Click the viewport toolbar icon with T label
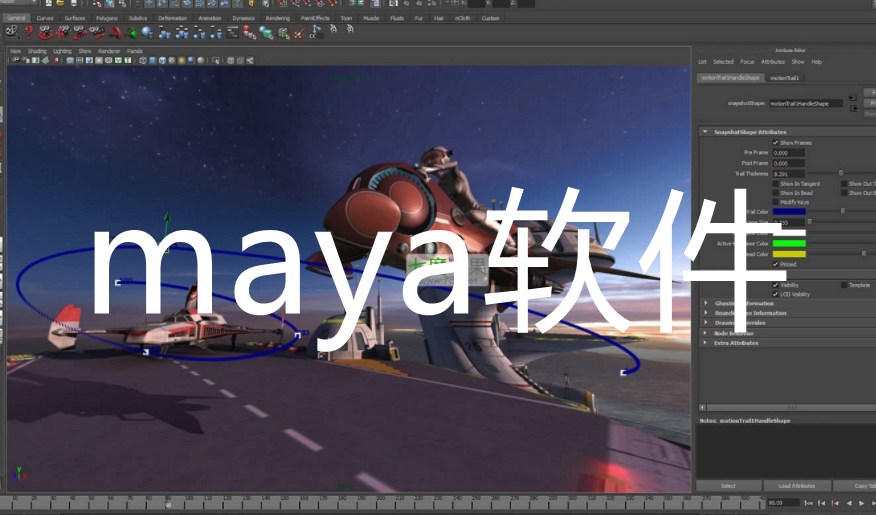Image resolution: width=876 pixels, height=515 pixels. 127,60
